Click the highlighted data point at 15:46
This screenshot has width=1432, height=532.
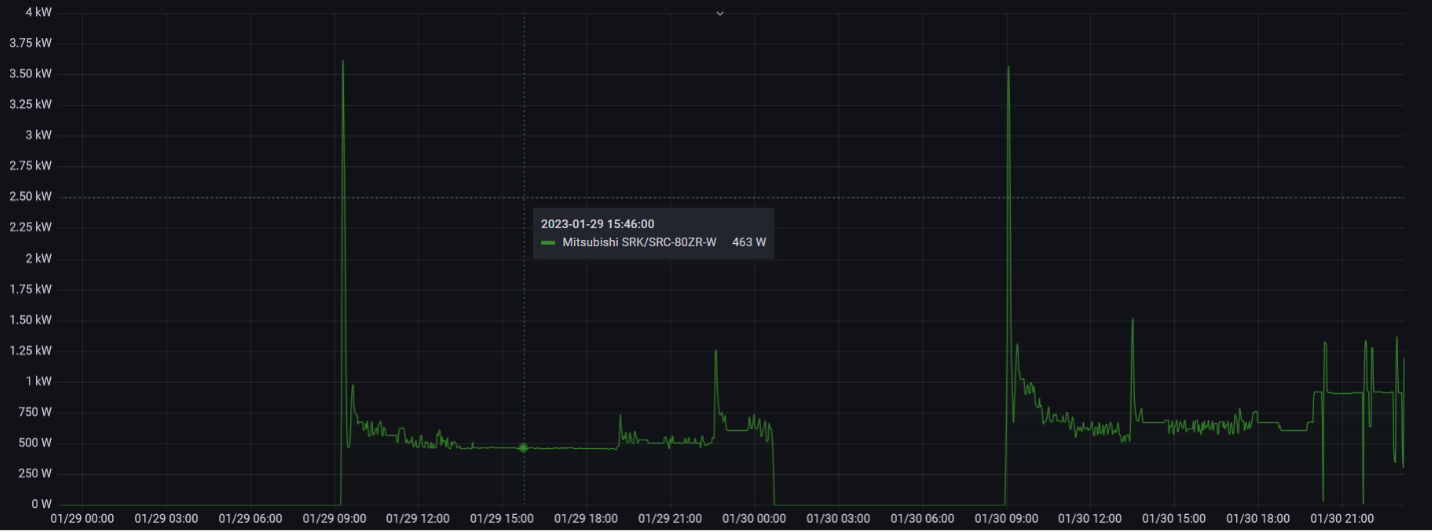523,447
